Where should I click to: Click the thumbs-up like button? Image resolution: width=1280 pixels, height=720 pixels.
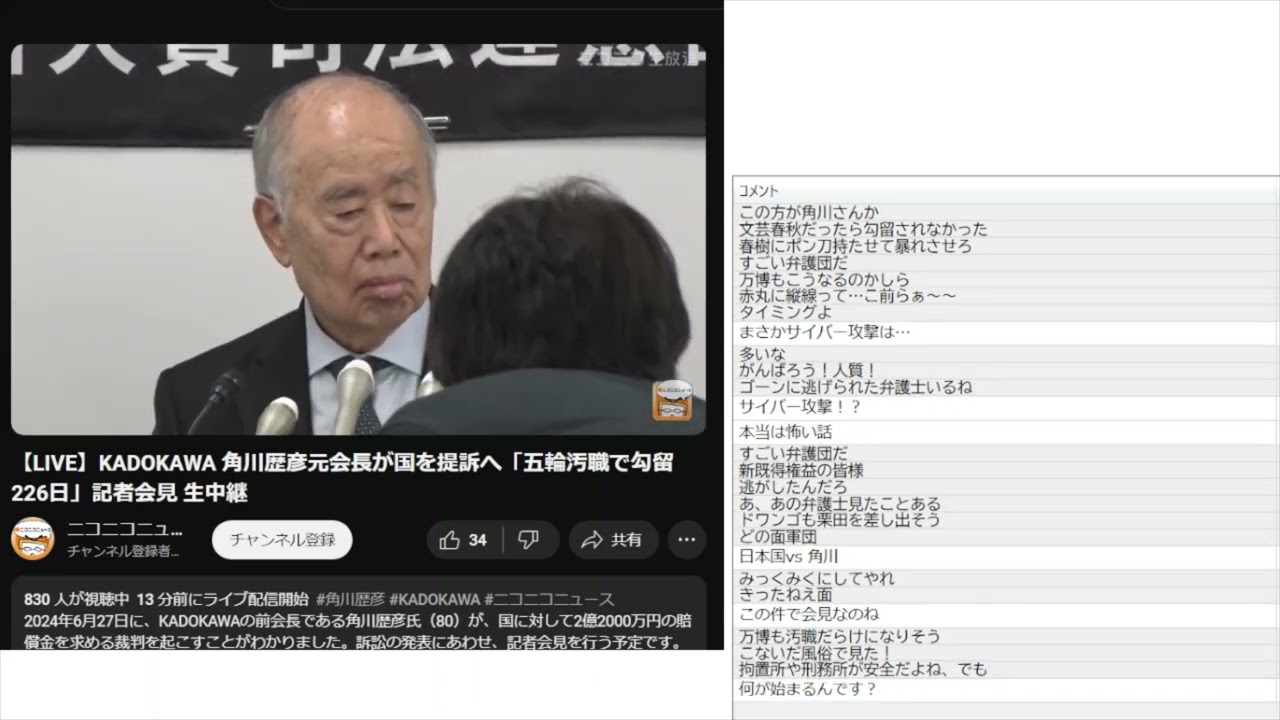tap(464, 540)
